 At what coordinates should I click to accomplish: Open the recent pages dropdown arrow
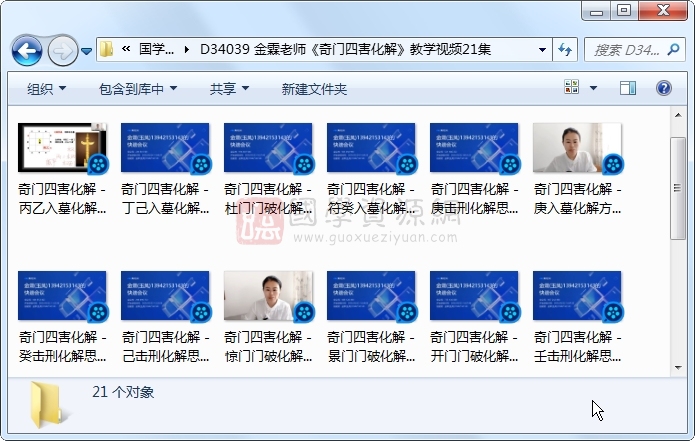point(87,51)
